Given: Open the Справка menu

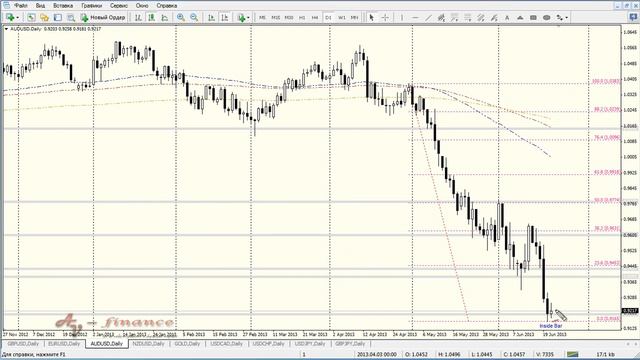Looking at the screenshot, I should click(167, 6).
